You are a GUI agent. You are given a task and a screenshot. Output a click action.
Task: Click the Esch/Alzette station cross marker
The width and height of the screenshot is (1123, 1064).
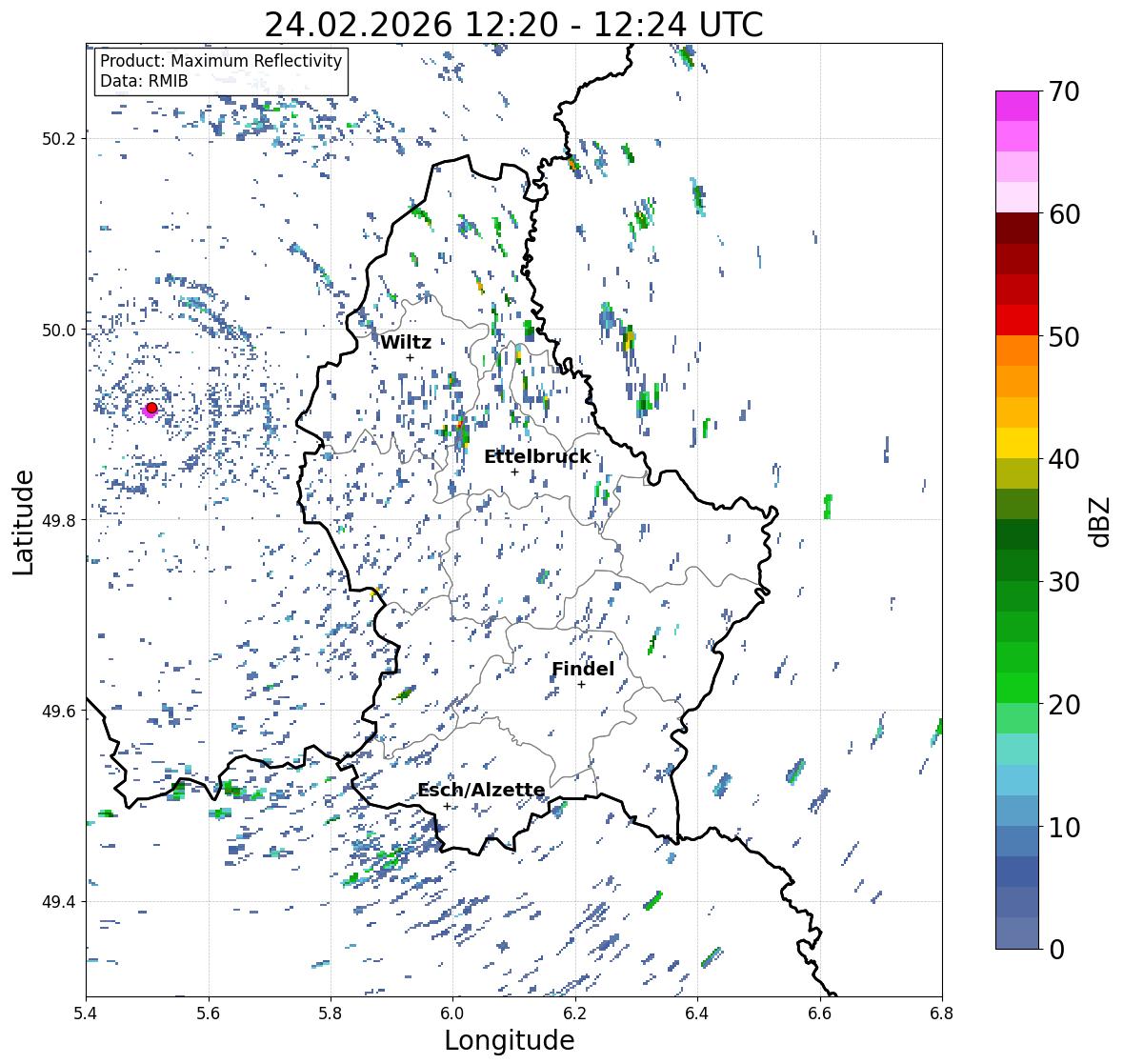click(x=447, y=806)
